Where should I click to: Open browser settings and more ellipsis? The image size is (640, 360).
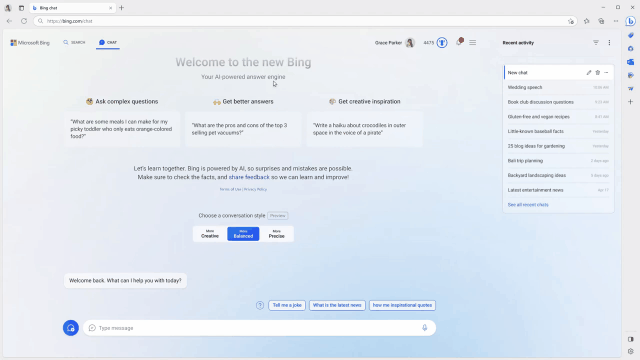click(x=616, y=21)
